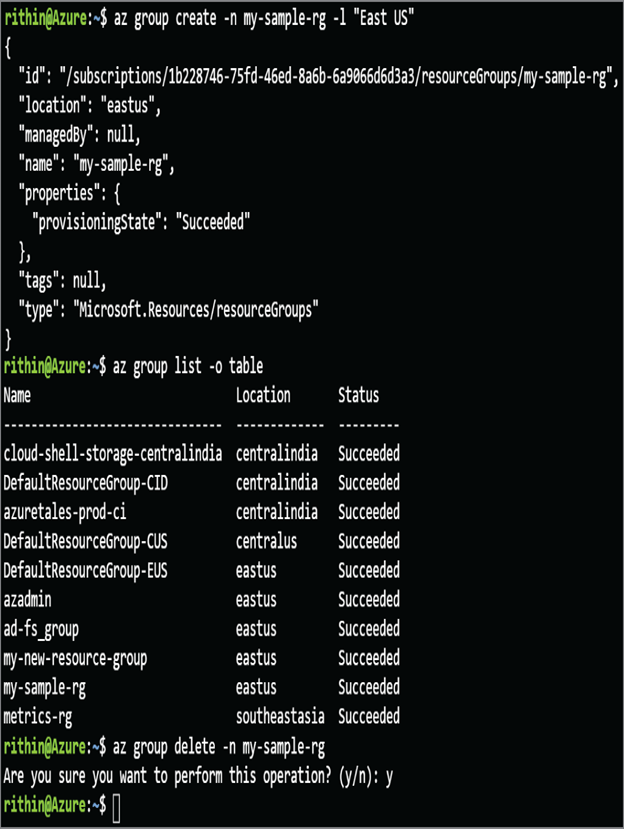This screenshot has height=829, width=624.
Task: Click the Location column header
Action: coord(263,395)
